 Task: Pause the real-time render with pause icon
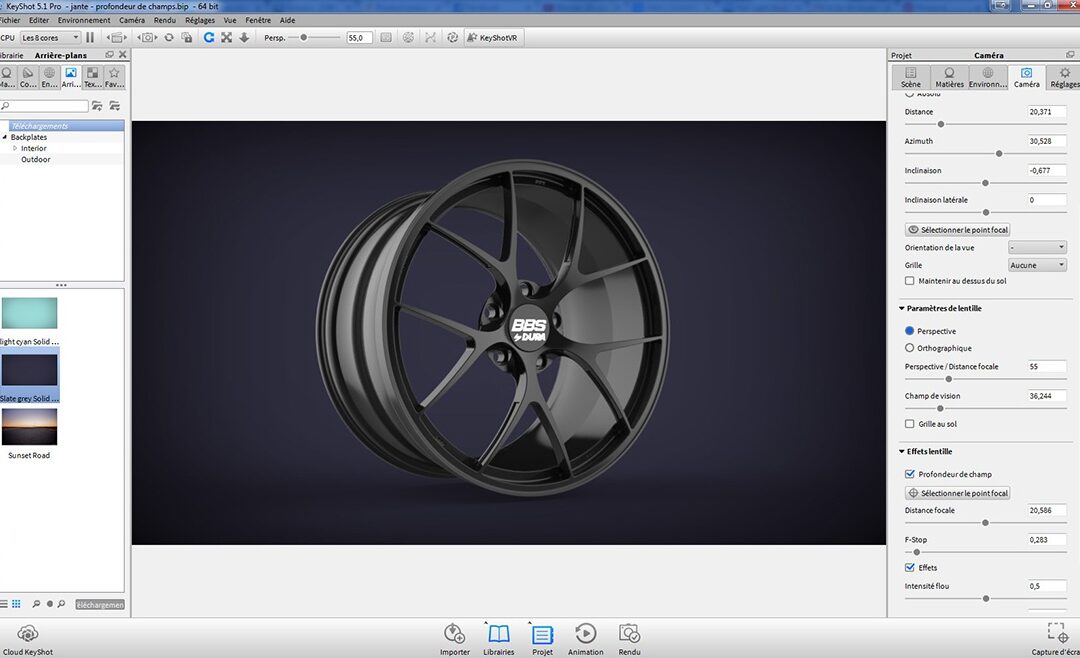[x=90, y=38]
